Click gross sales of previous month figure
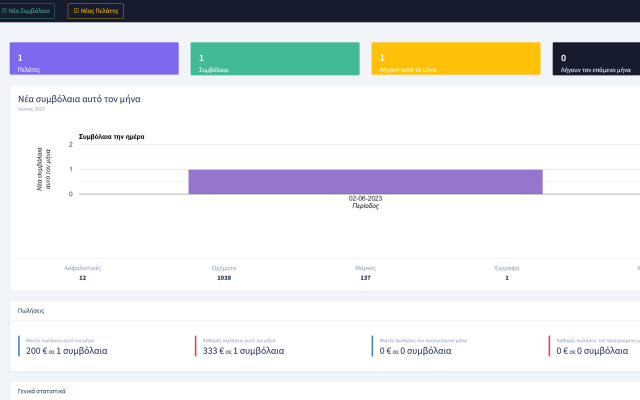 pyautogui.click(x=420, y=351)
